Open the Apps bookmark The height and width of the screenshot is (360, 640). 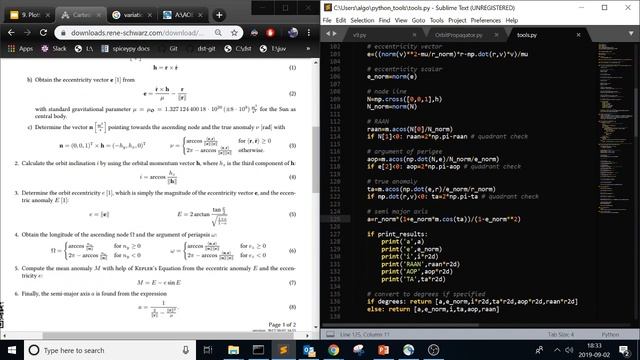20,49
